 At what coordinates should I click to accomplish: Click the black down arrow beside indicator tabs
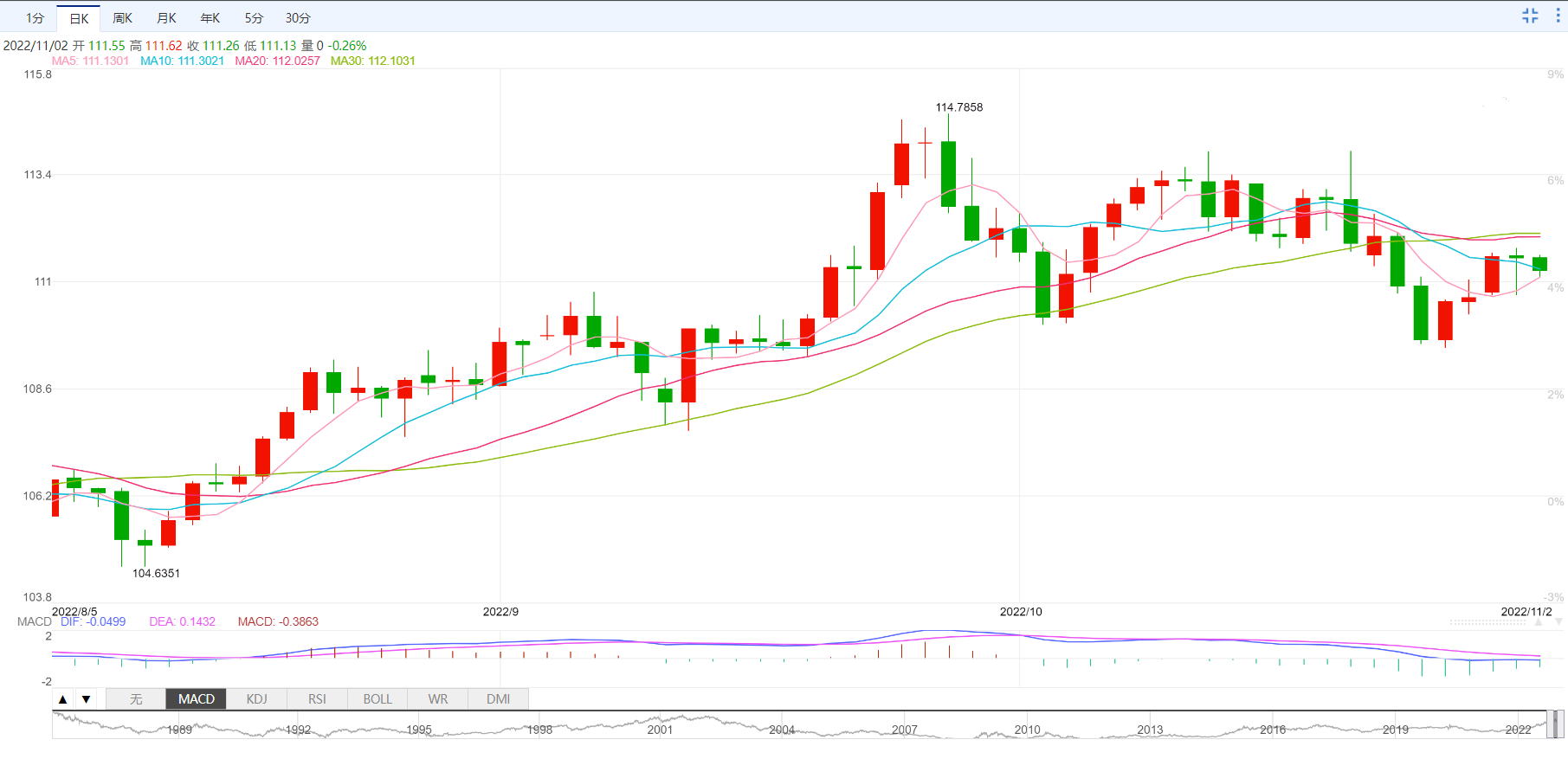click(86, 699)
